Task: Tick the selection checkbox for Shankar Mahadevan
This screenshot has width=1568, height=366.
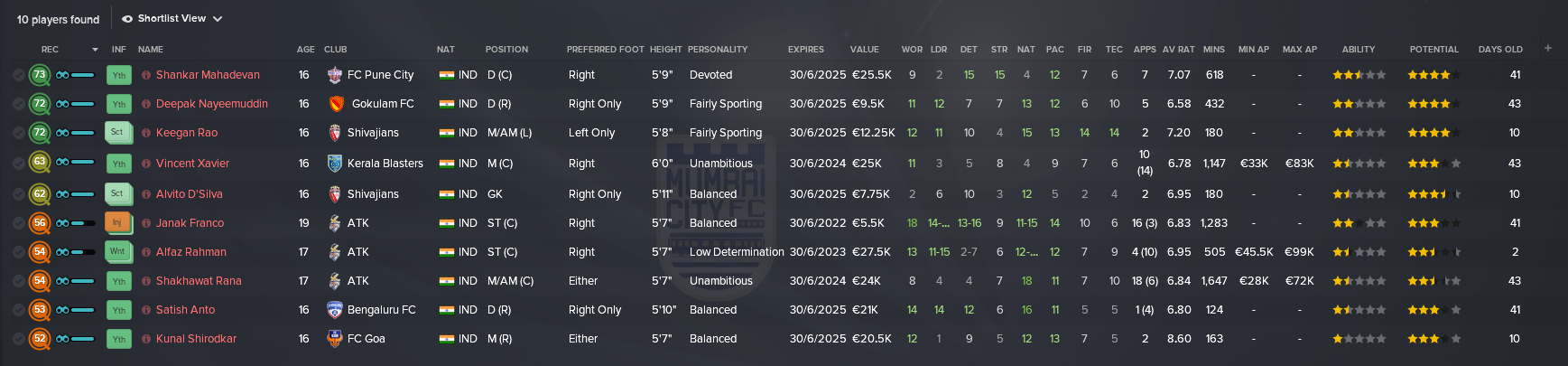Action: pyautogui.click(x=19, y=75)
